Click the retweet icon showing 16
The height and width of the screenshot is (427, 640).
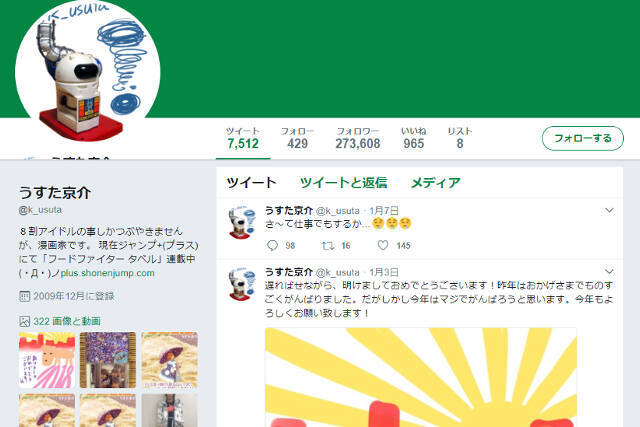click(x=327, y=245)
